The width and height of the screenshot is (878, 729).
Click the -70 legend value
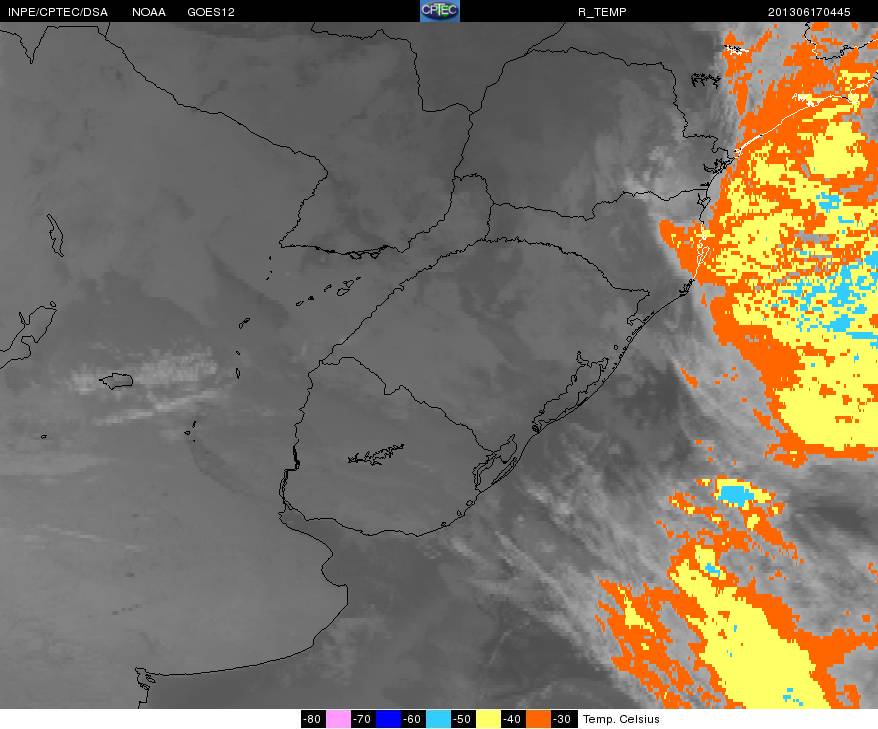point(363,719)
